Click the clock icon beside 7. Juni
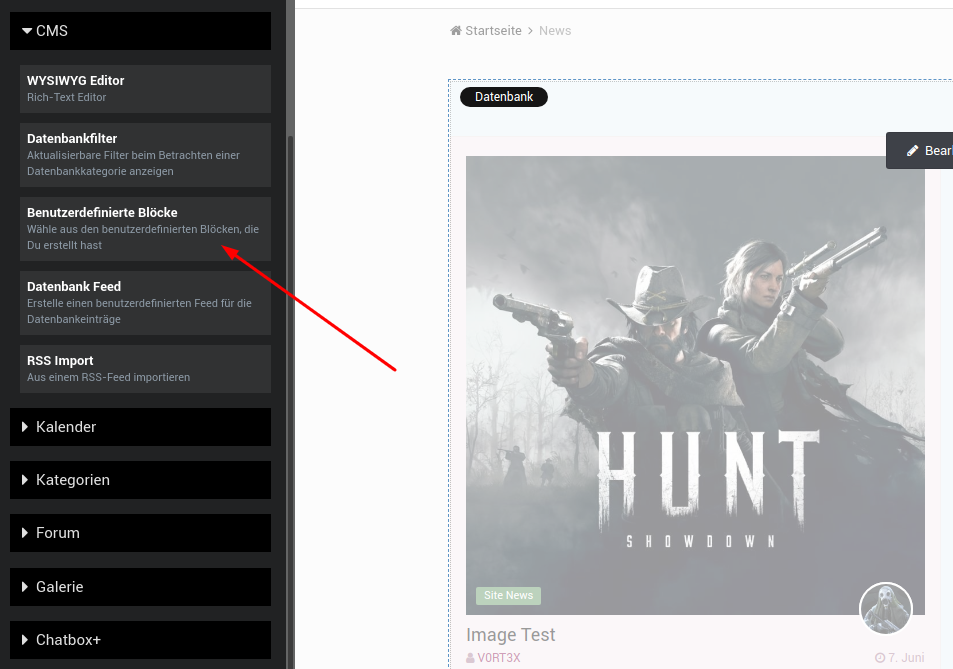Screen dimensions: 953x669 pyautogui.click(x=879, y=657)
